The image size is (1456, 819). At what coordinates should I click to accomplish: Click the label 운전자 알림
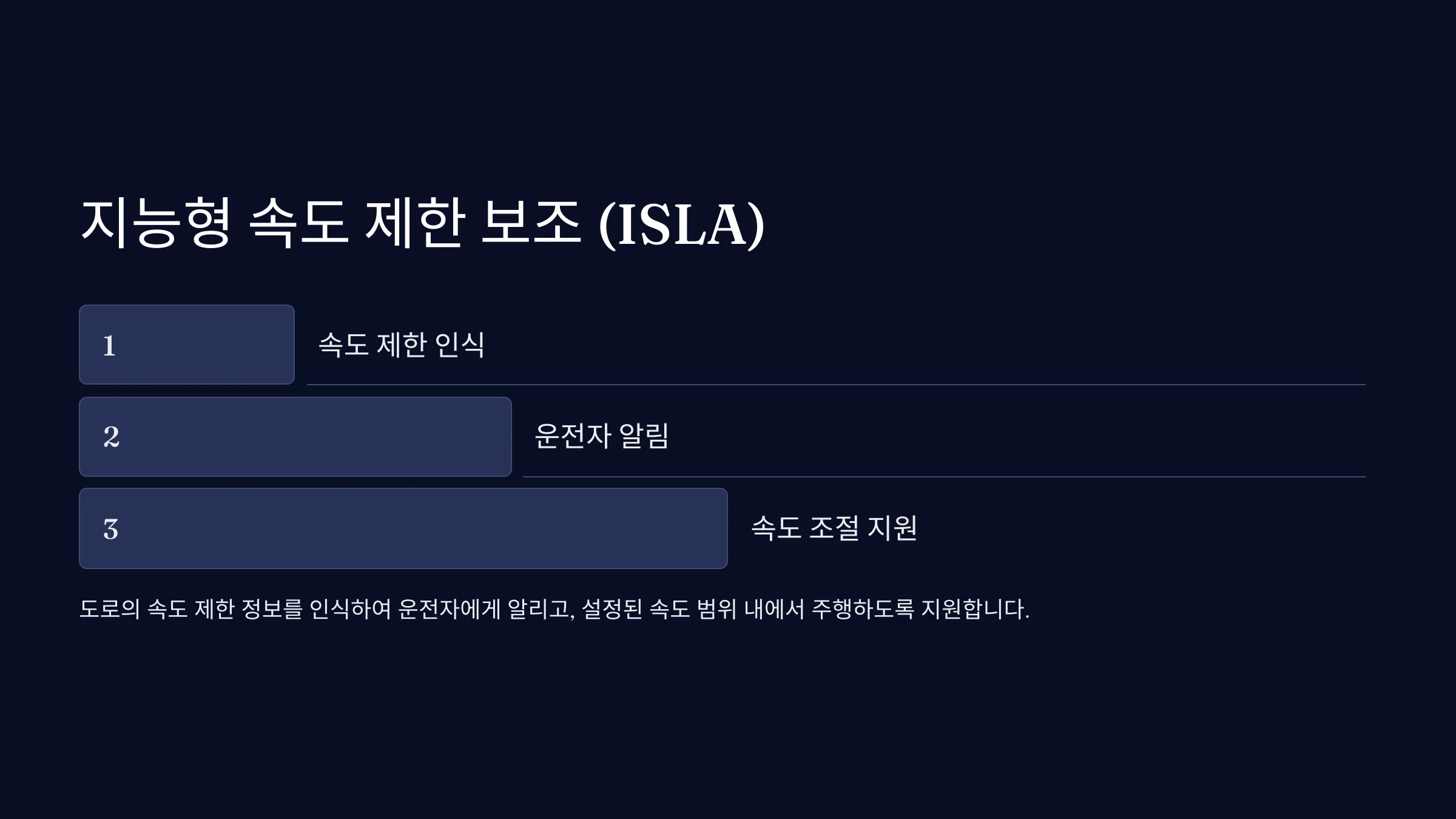click(601, 436)
